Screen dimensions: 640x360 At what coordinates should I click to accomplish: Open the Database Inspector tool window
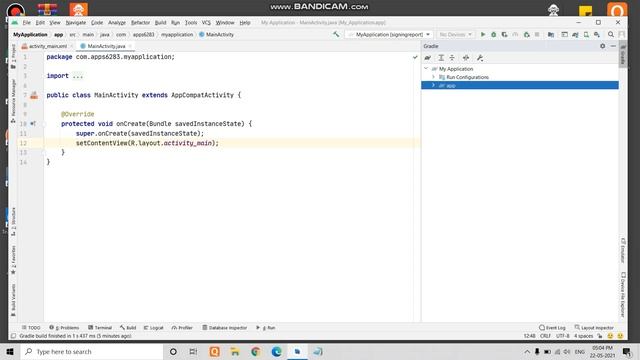click(x=224, y=328)
